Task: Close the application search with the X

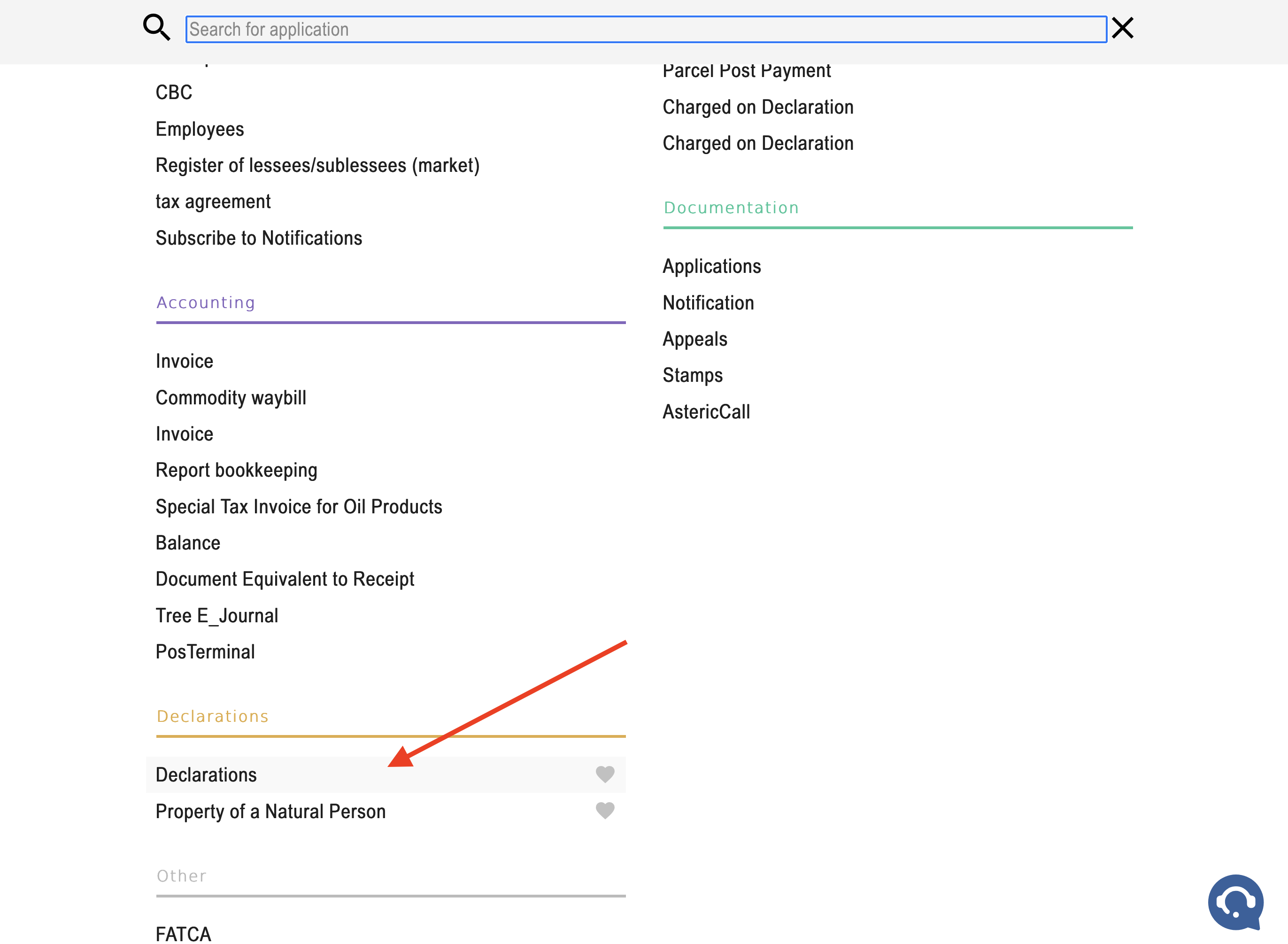Action: 1122,28
